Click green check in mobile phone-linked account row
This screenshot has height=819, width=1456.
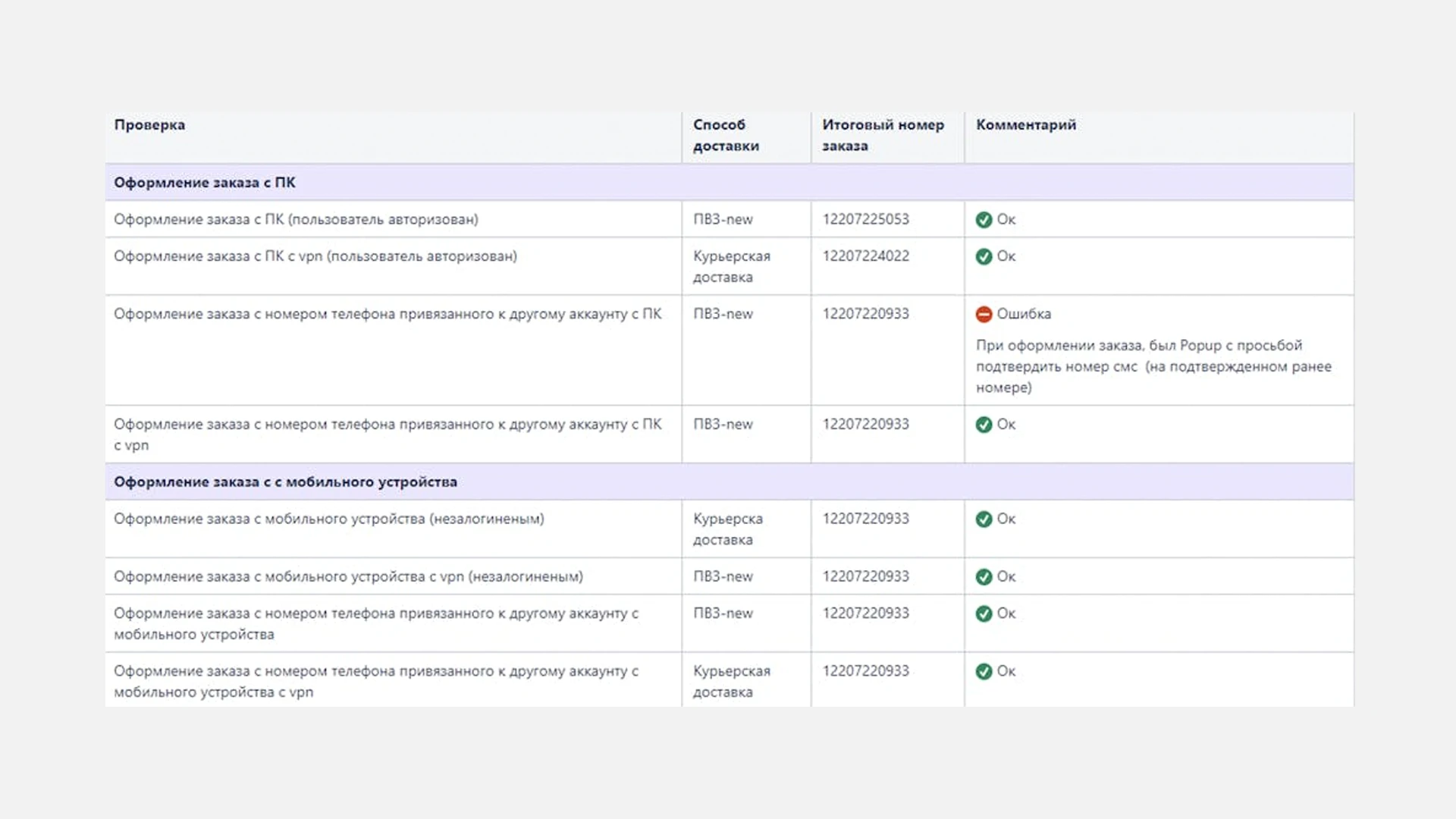tap(984, 613)
